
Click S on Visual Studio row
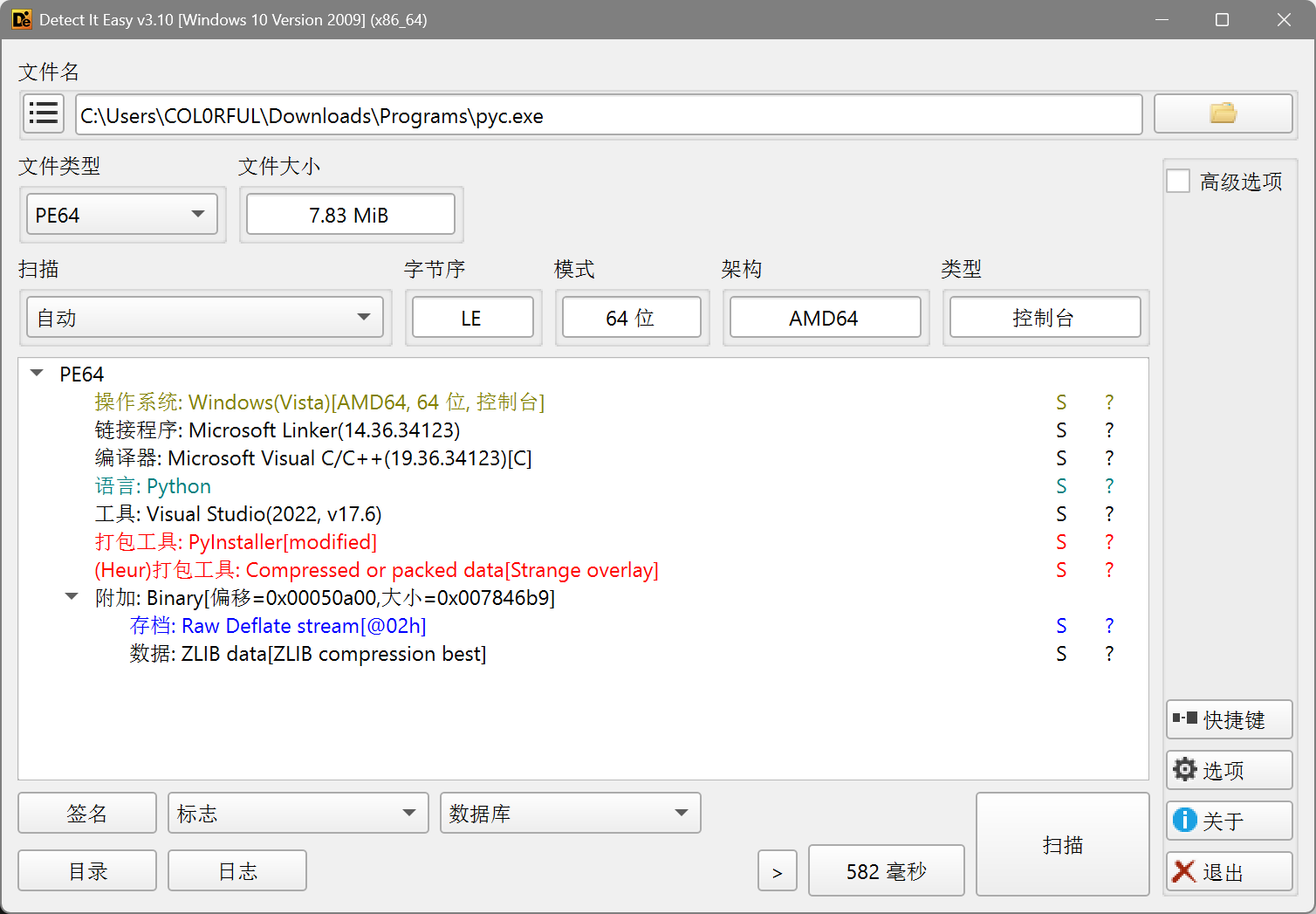click(x=1061, y=514)
